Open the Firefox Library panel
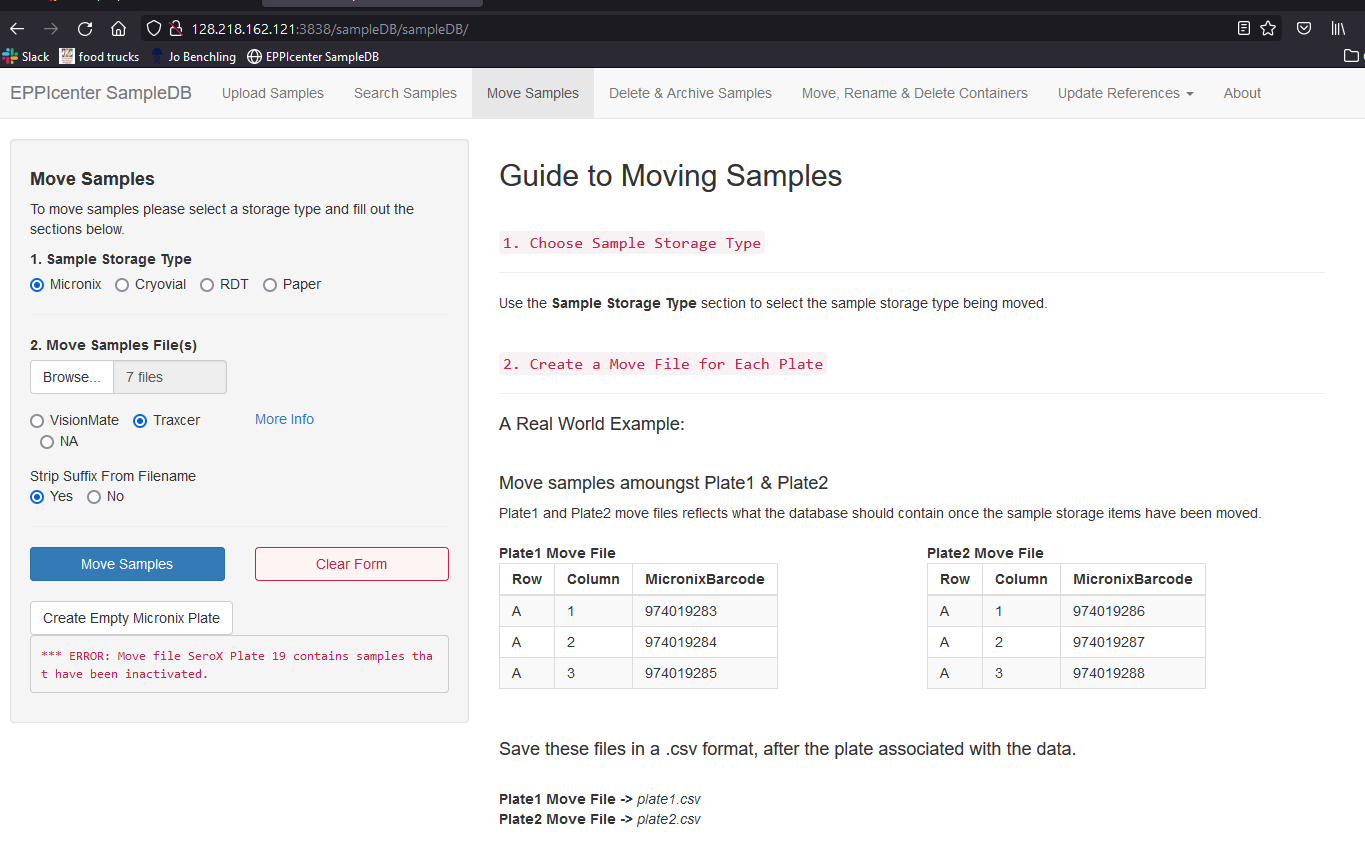 1338,28
